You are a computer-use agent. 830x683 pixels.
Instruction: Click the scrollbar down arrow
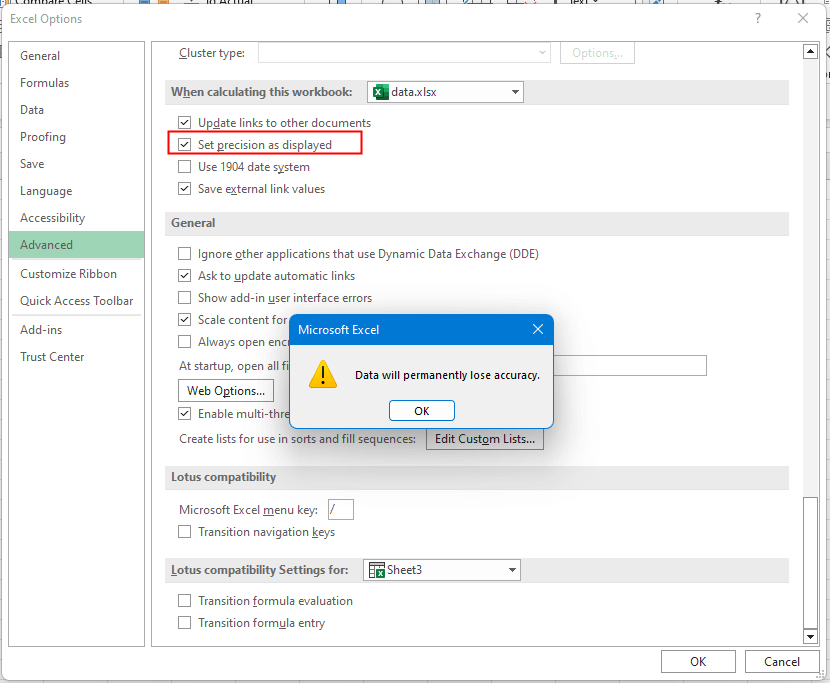tap(811, 636)
